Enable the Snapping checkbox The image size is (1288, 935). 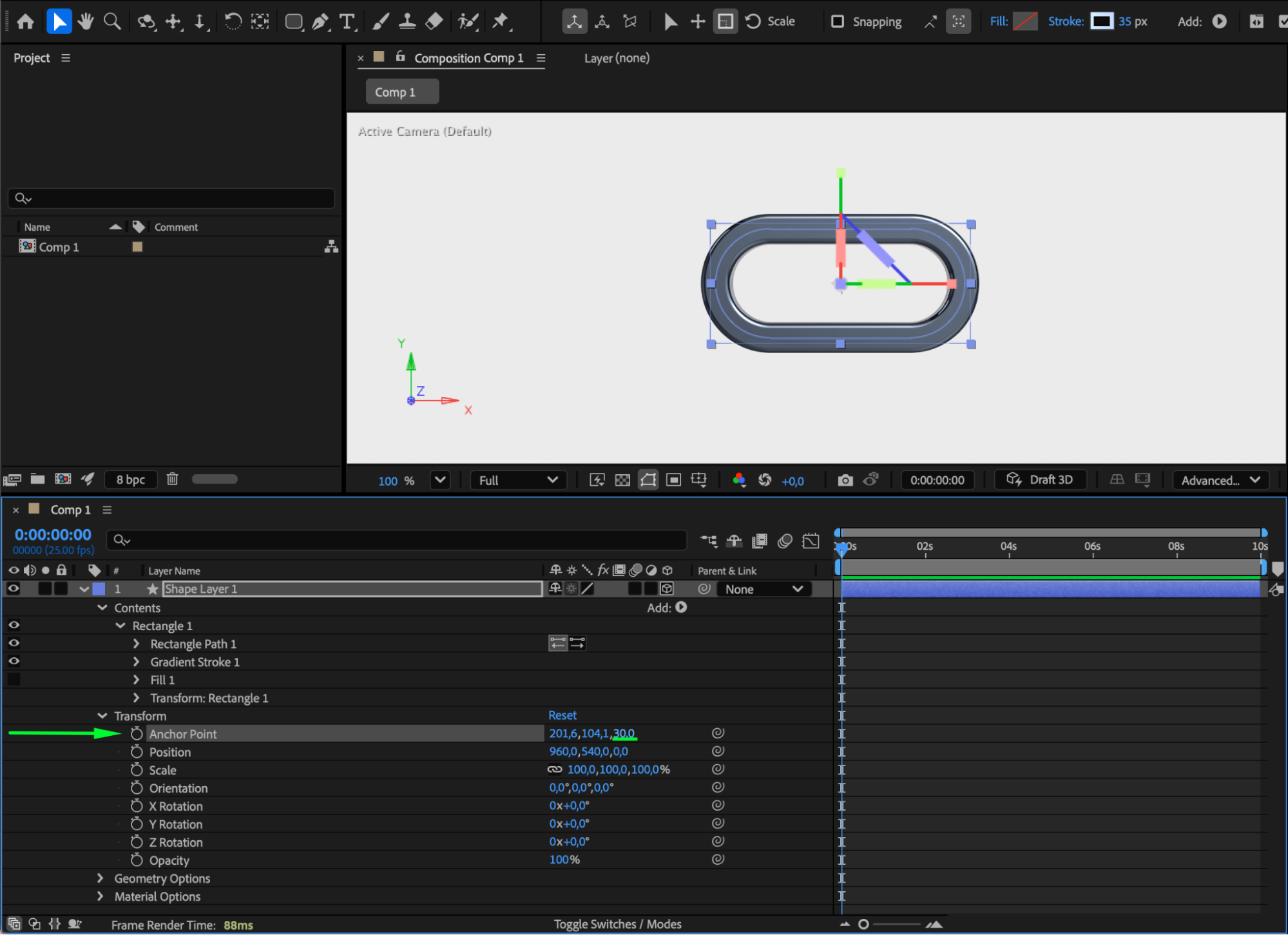tap(837, 21)
